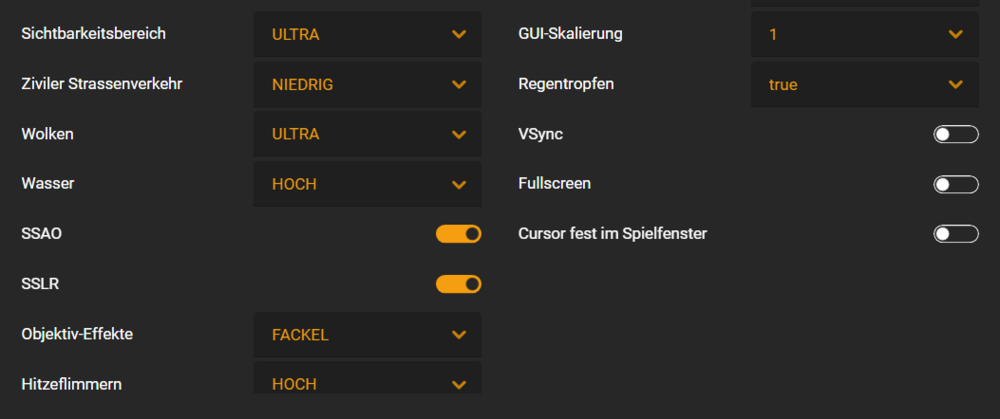The image size is (1000, 419).
Task: Click the chevron arrow beside NIEDRIG value
Action: tap(459, 85)
